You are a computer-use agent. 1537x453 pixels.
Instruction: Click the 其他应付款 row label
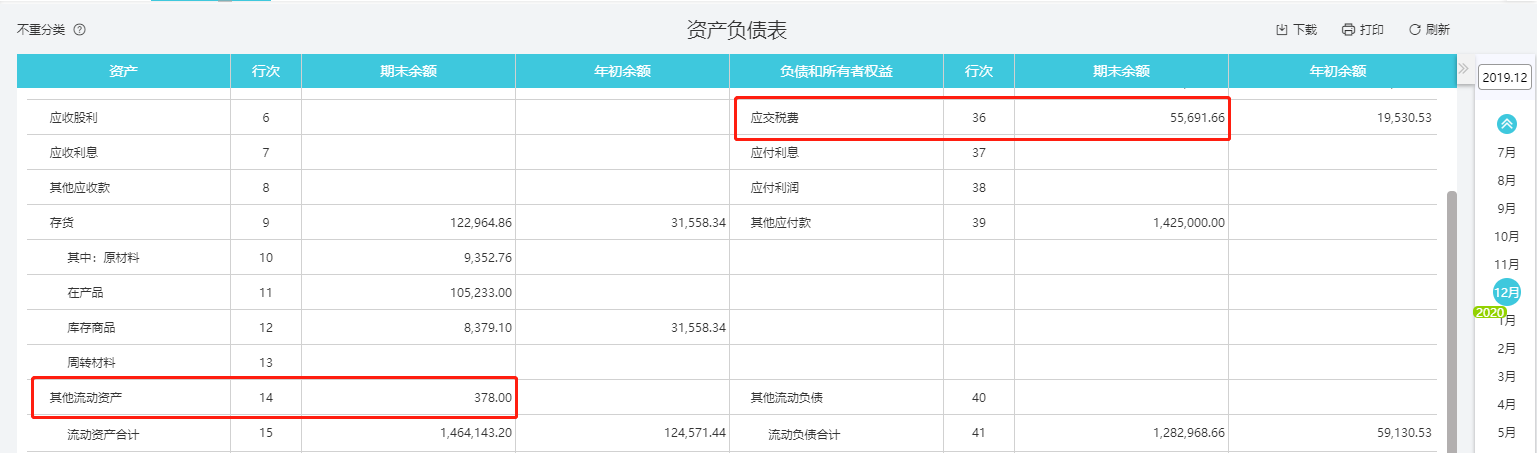(781, 223)
